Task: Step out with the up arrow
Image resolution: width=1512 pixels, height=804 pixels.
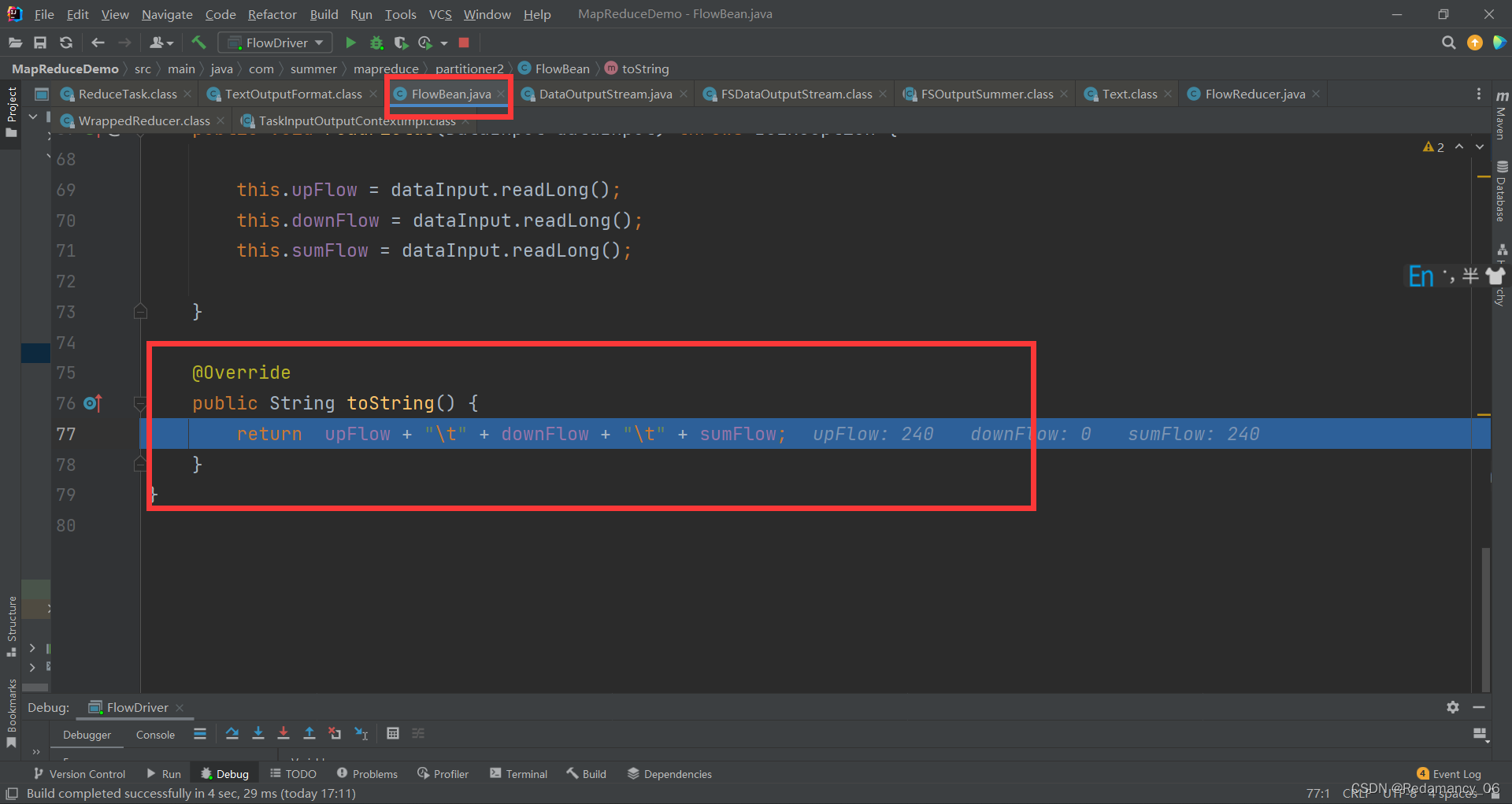Action: click(309, 733)
